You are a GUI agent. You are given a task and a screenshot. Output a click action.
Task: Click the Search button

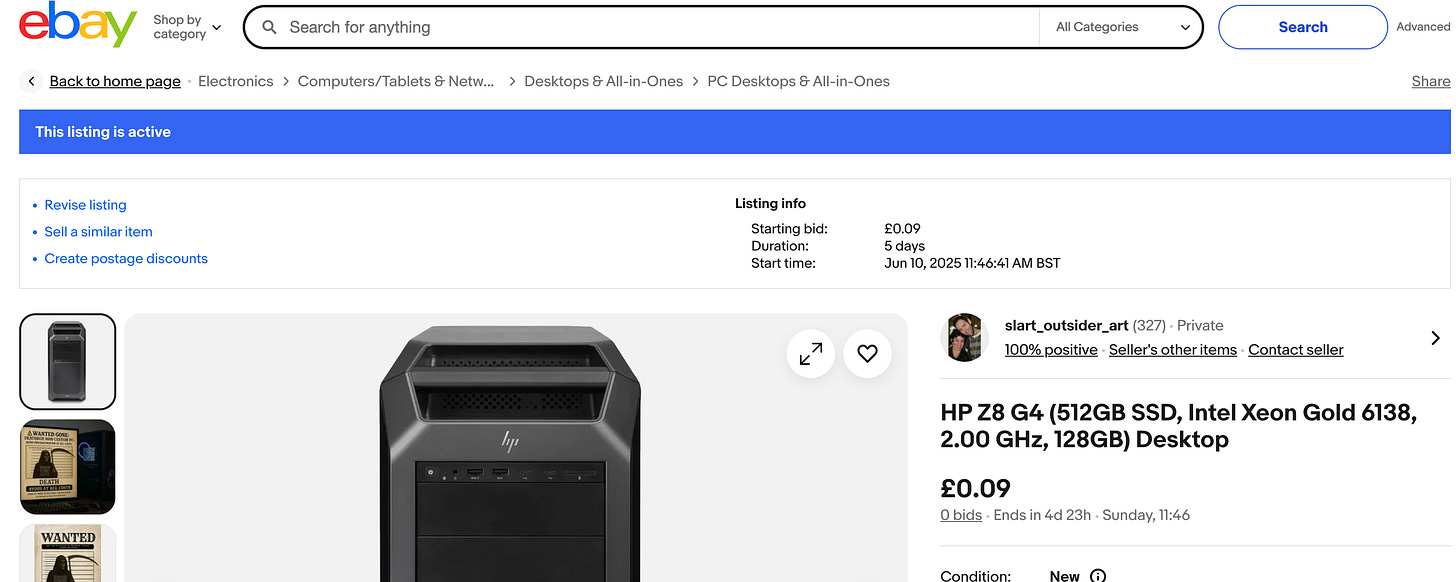click(x=1303, y=27)
